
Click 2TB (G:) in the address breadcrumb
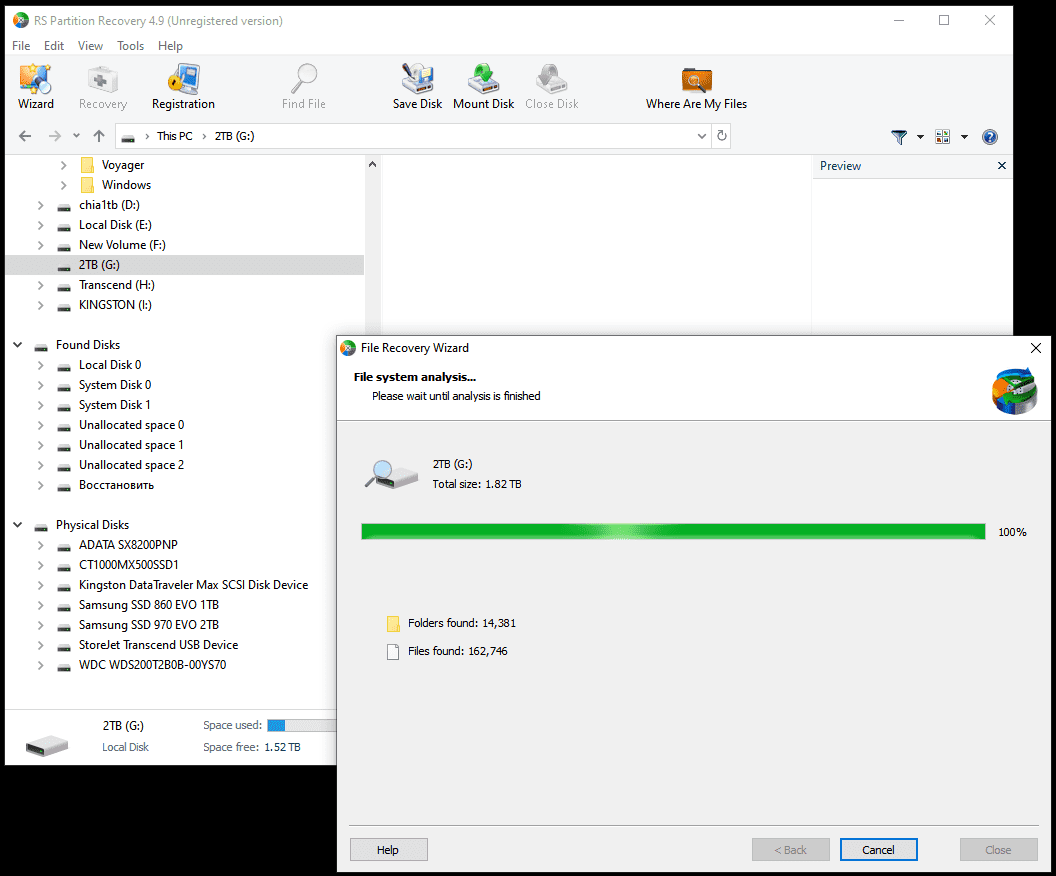(x=234, y=136)
